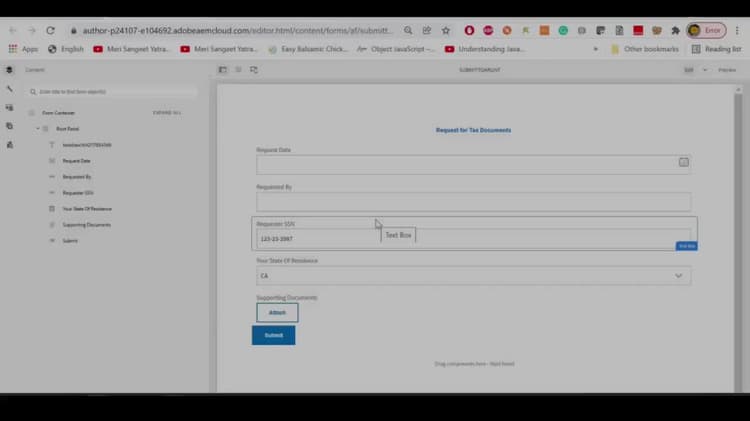Image resolution: width=750 pixels, height=421 pixels.
Task: Click the Drag components here drop zone
Action: click(474, 364)
